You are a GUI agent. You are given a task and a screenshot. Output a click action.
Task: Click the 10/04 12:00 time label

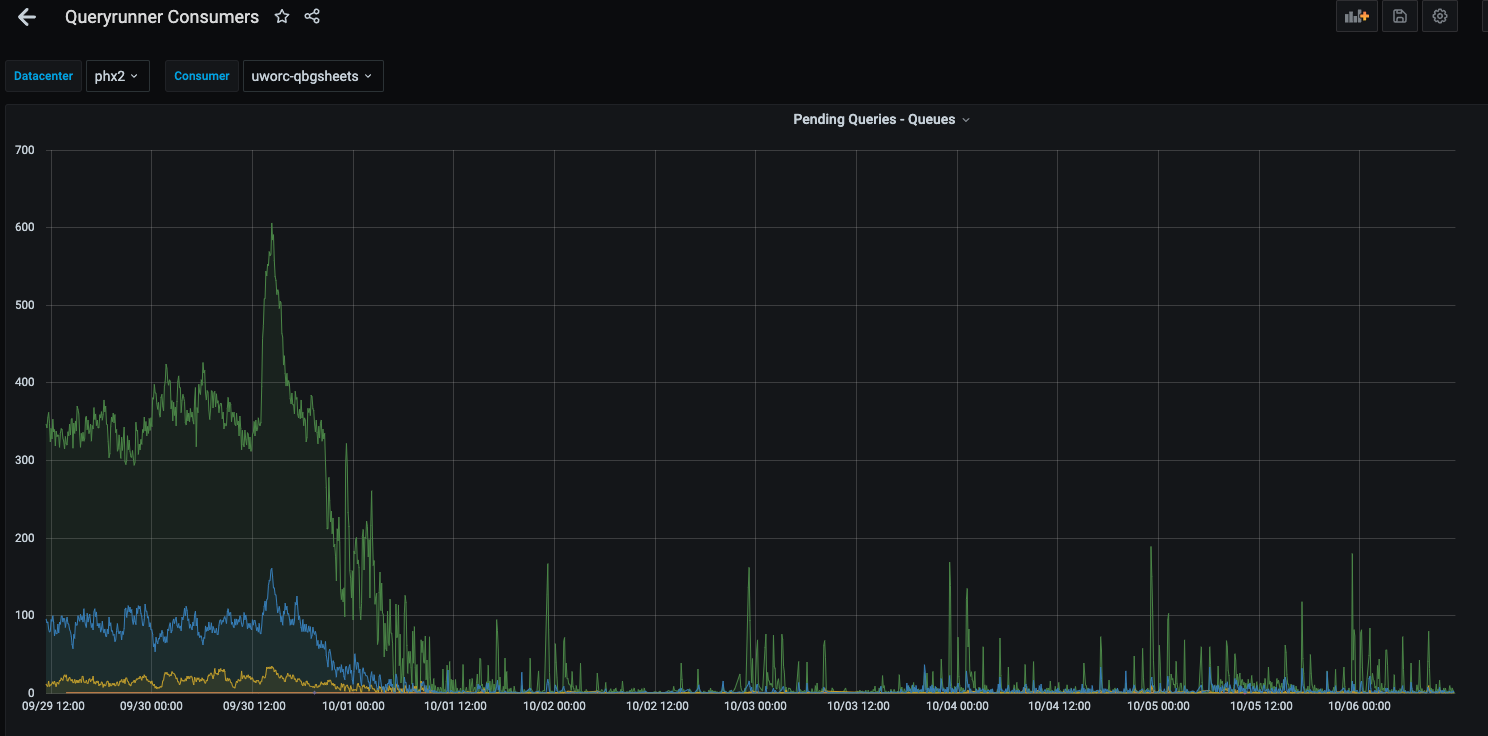[1059, 706]
